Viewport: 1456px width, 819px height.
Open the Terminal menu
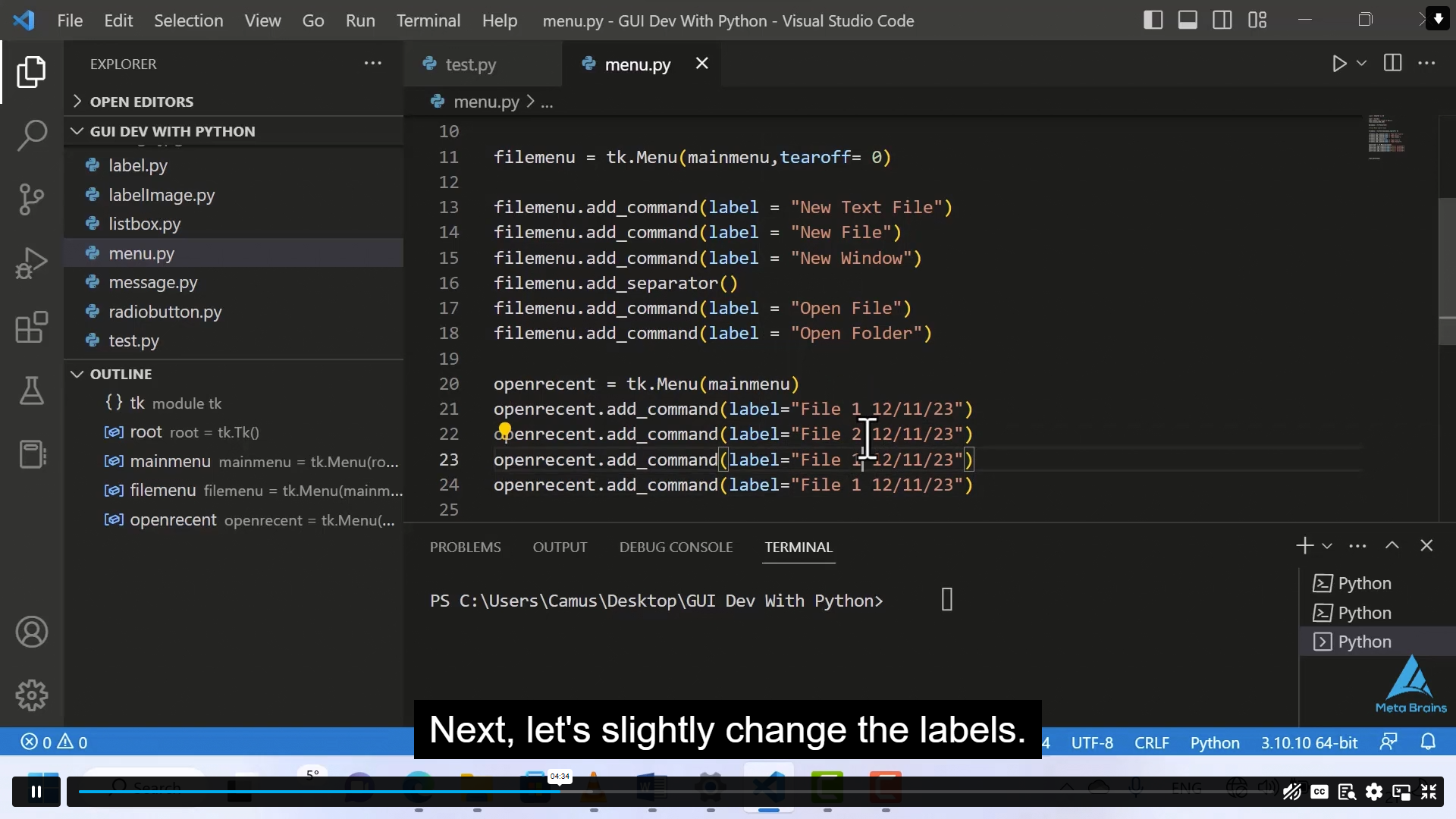point(428,20)
